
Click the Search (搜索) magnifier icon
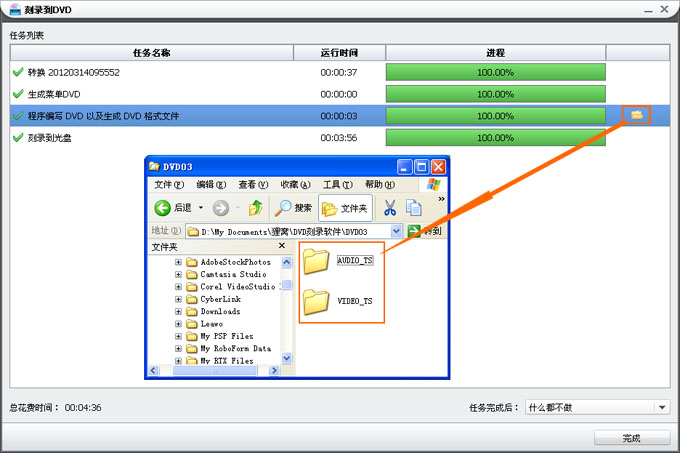click(x=284, y=208)
